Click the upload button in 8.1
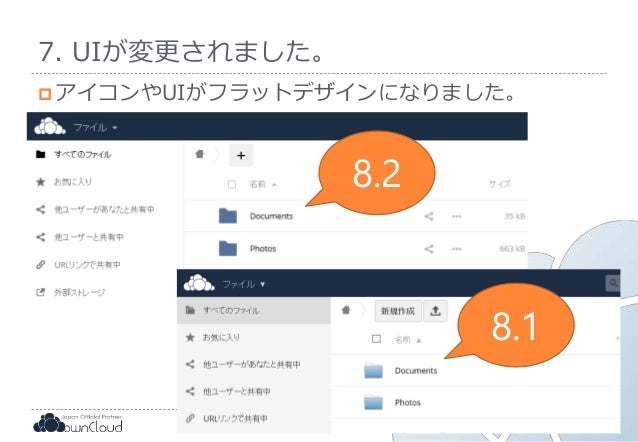This screenshot has width=638, height=442. (x=435, y=311)
